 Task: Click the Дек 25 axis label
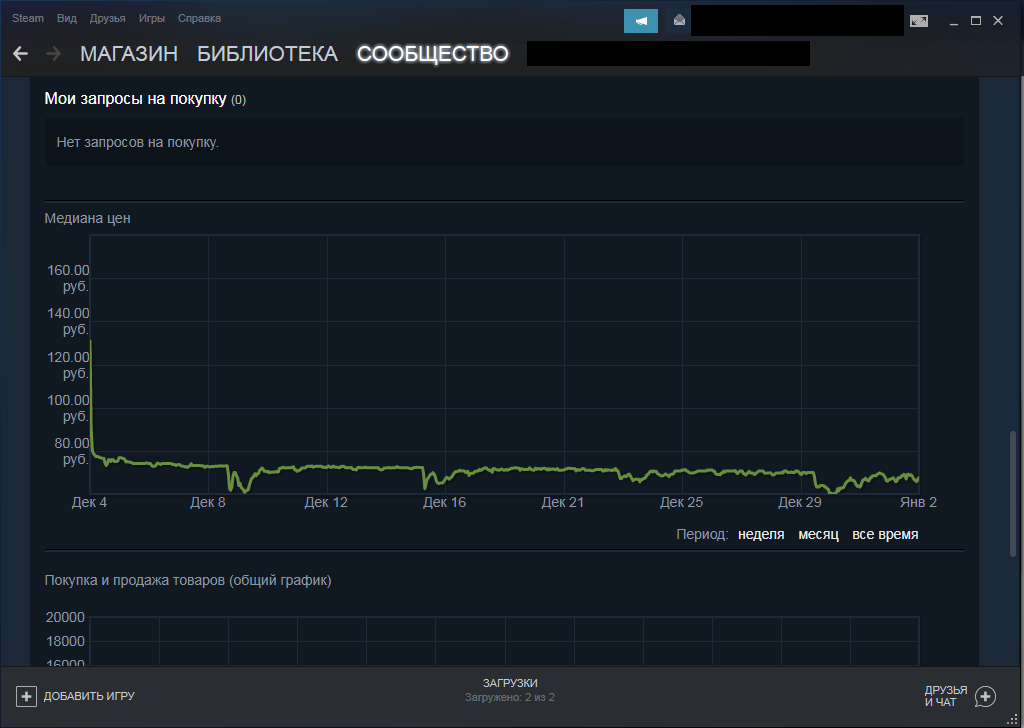tap(681, 502)
